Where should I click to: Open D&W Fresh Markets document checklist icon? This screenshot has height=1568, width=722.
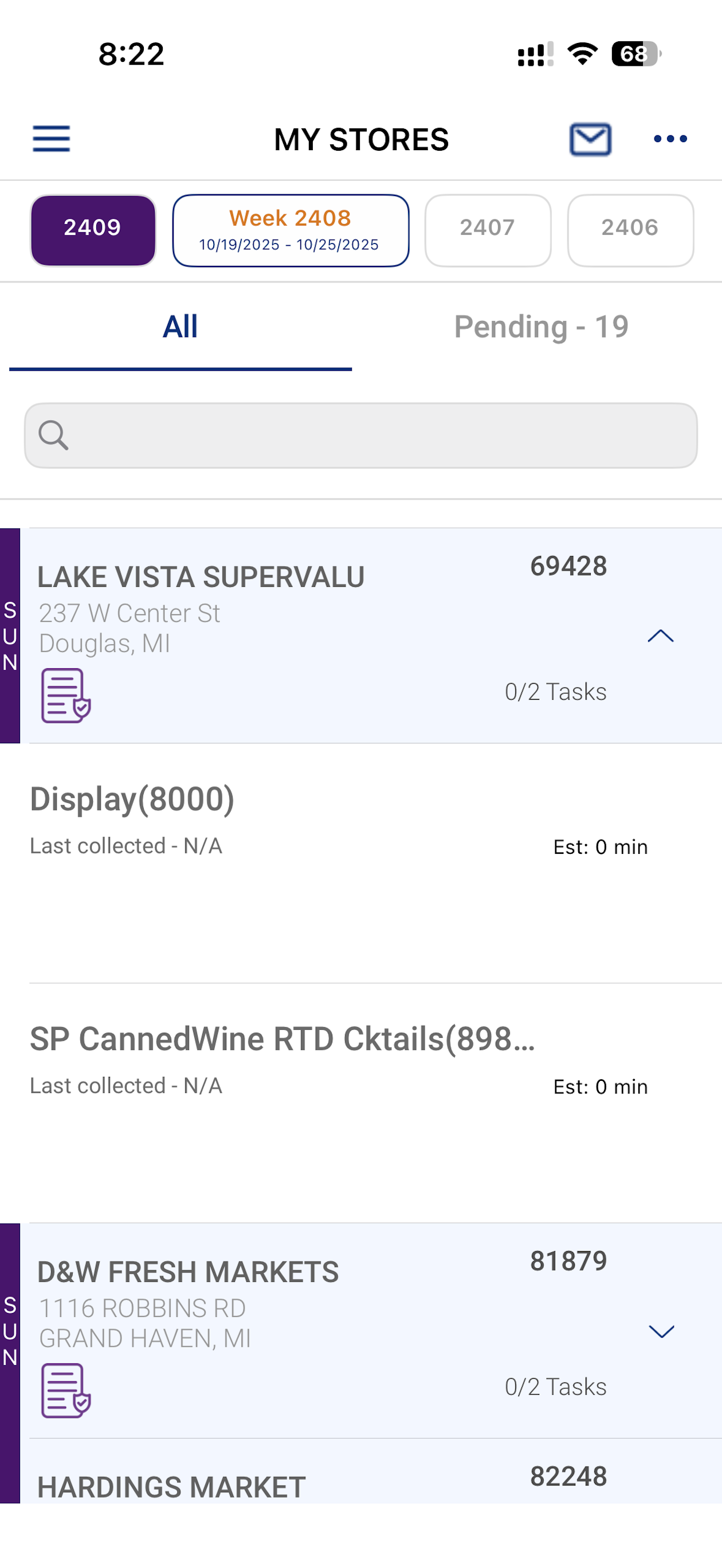[66, 1390]
